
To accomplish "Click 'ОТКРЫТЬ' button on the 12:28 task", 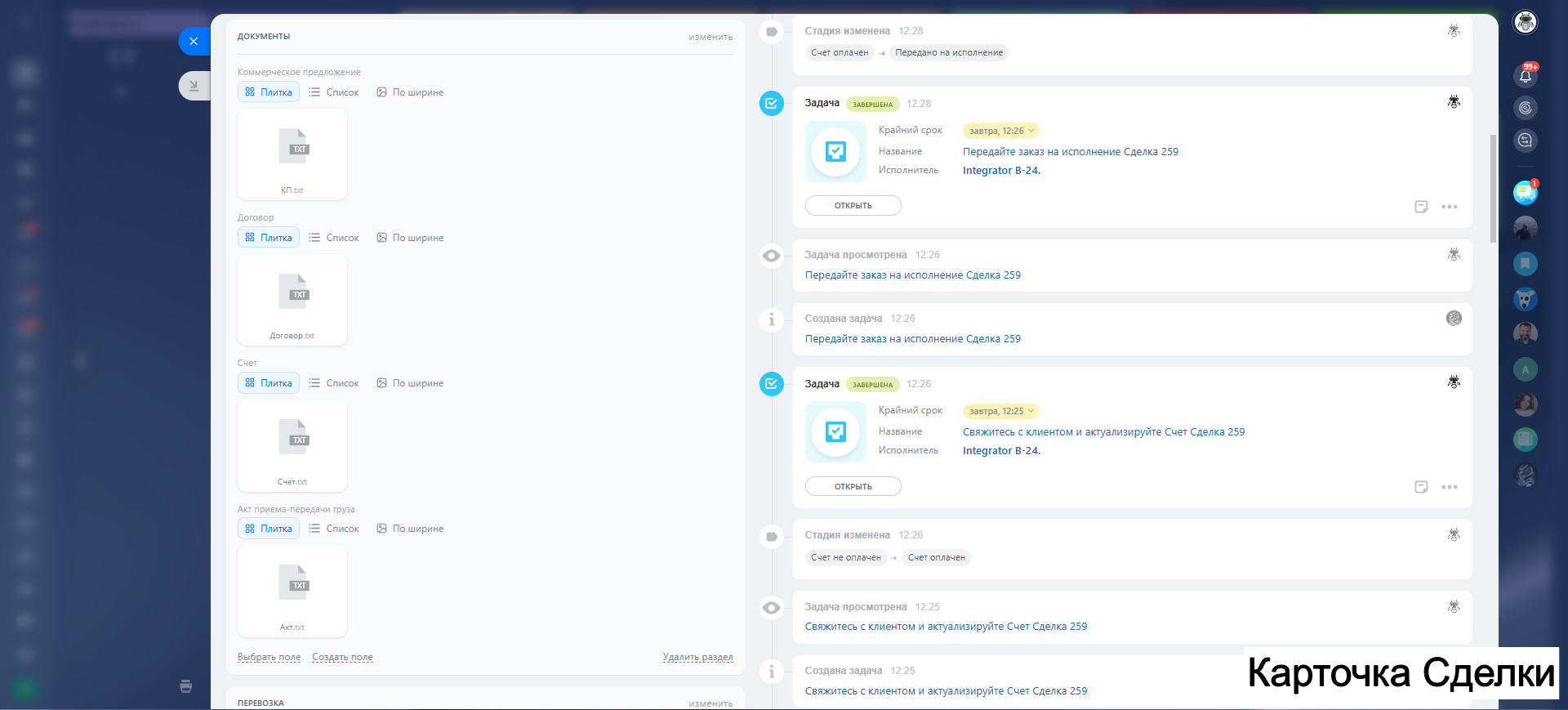I will pyautogui.click(x=853, y=206).
